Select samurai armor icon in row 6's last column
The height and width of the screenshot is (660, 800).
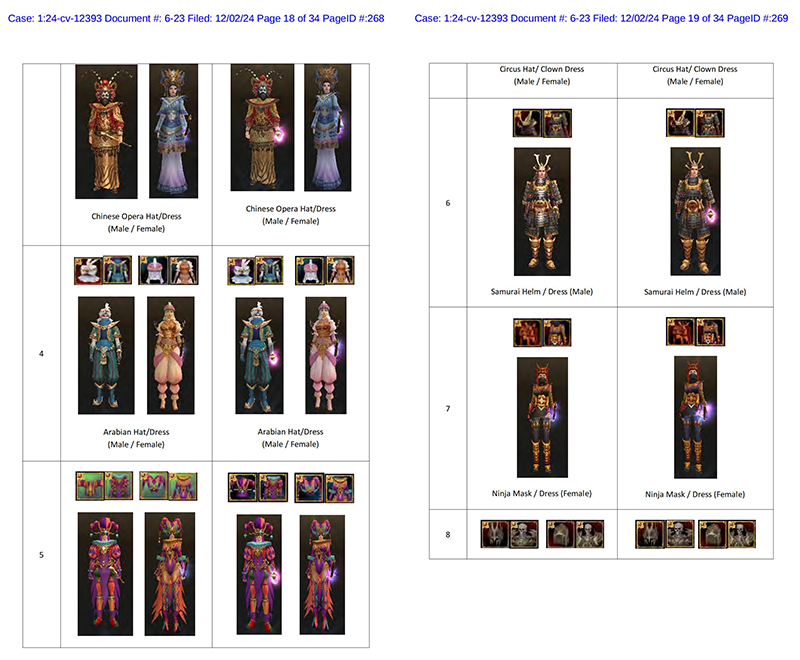pyautogui.click(x=710, y=122)
